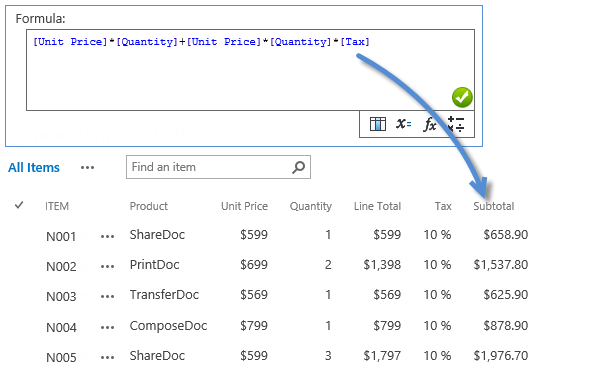Open the column picker table icon

[378, 124]
